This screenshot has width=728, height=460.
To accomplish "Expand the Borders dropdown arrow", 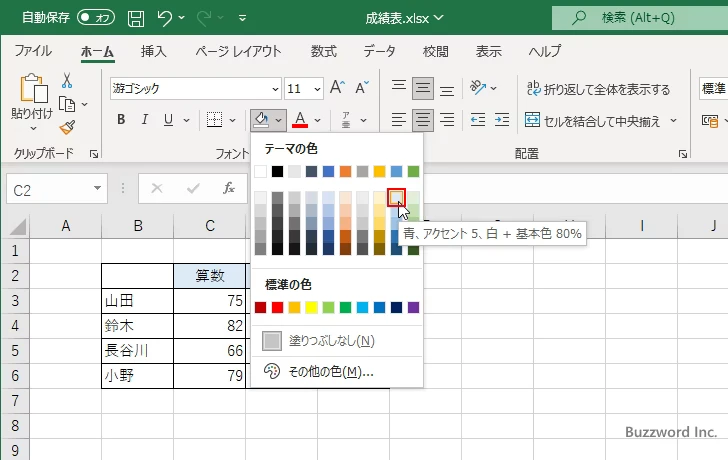I will [233, 120].
